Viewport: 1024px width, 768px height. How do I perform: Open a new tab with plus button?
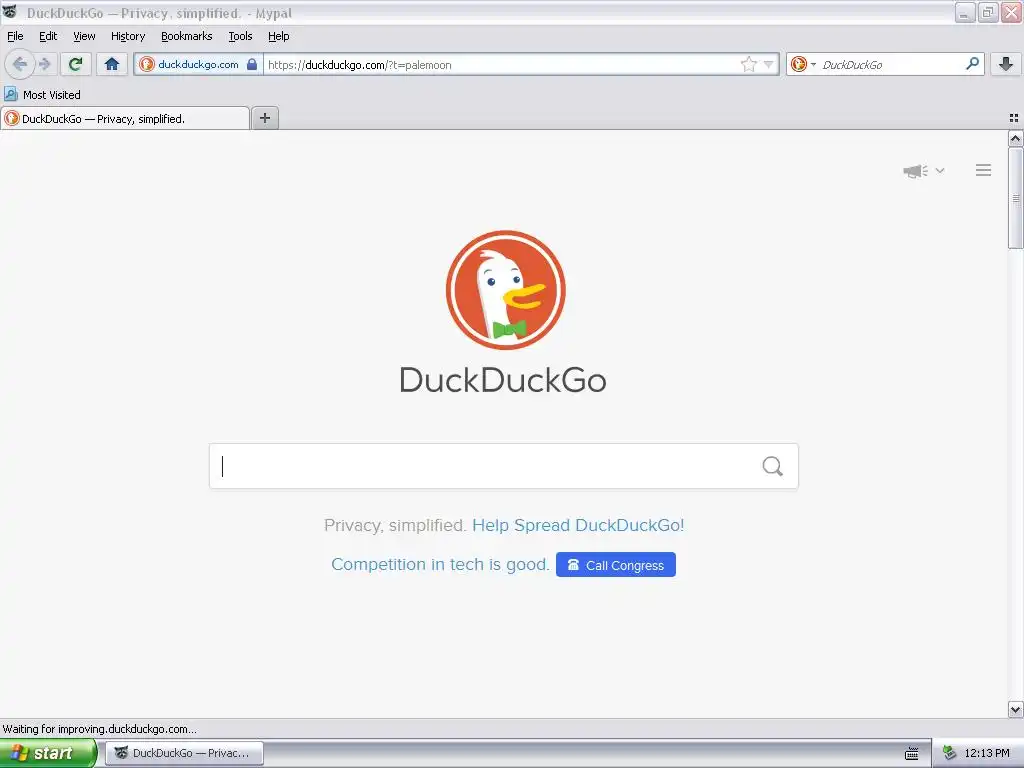[x=265, y=118]
